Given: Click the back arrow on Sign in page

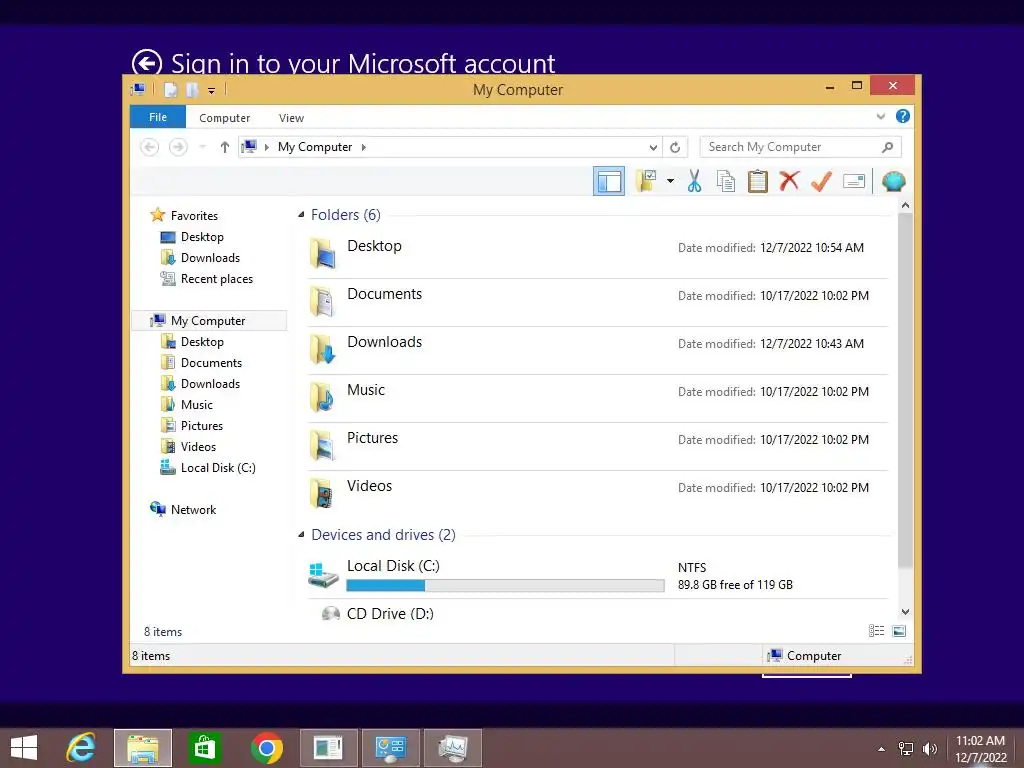Looking at the screenshot, I should (146, 63).
